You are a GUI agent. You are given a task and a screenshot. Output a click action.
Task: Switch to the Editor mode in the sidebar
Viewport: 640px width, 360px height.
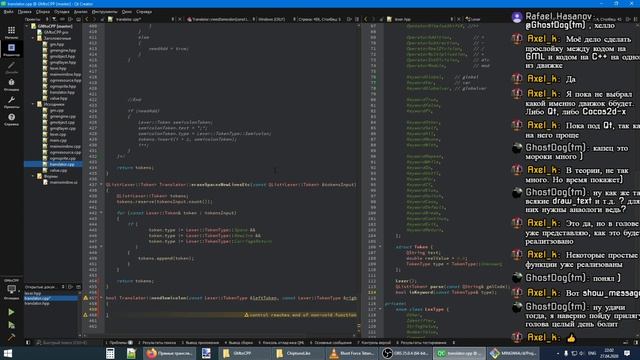pos(11,48)
